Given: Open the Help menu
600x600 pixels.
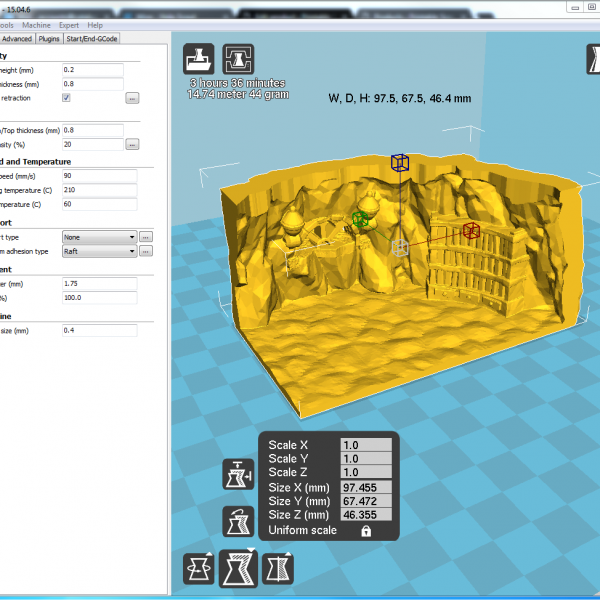Looking at the screenshot, I should [x=95, y=25].
